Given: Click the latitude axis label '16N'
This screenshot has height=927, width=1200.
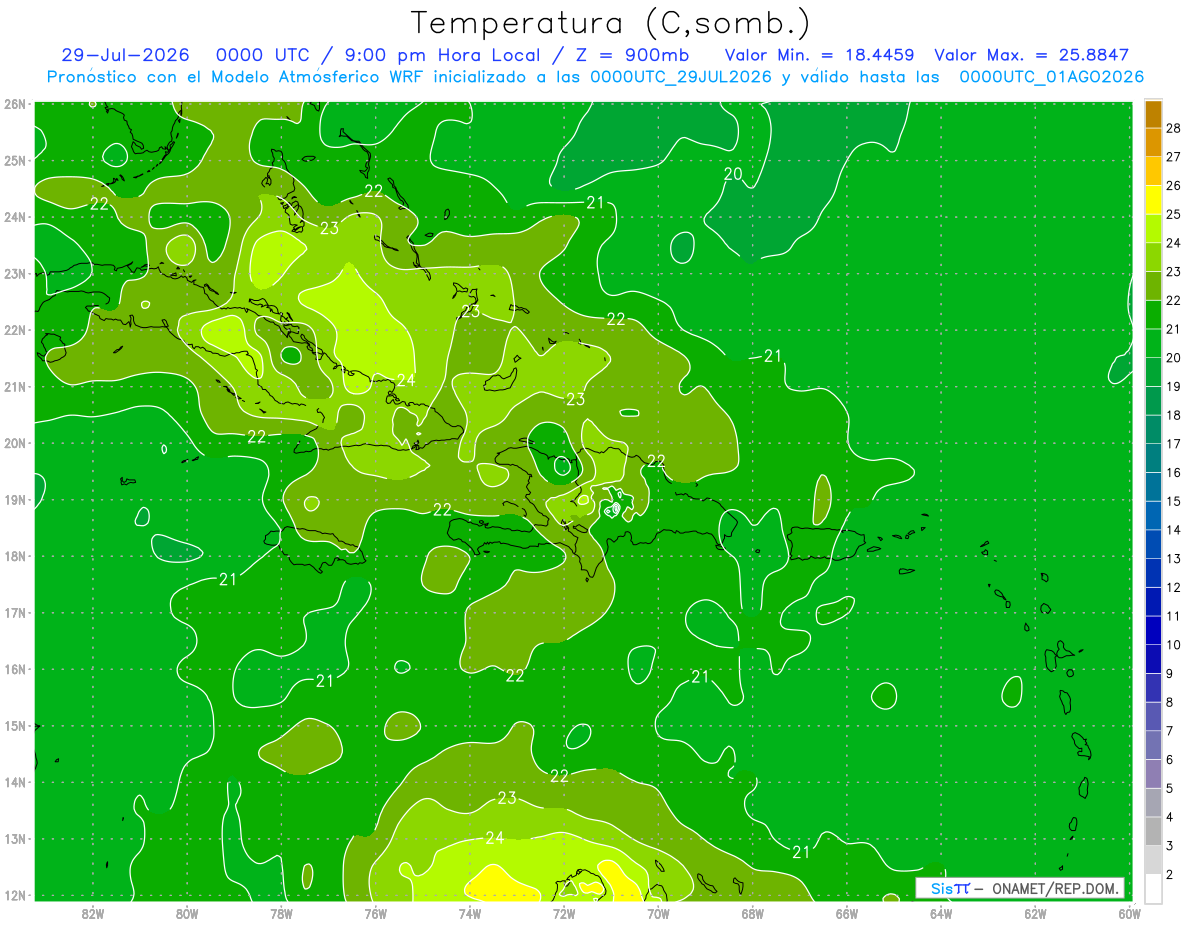Looking at the screenshot, I should [x=15, y=669].
